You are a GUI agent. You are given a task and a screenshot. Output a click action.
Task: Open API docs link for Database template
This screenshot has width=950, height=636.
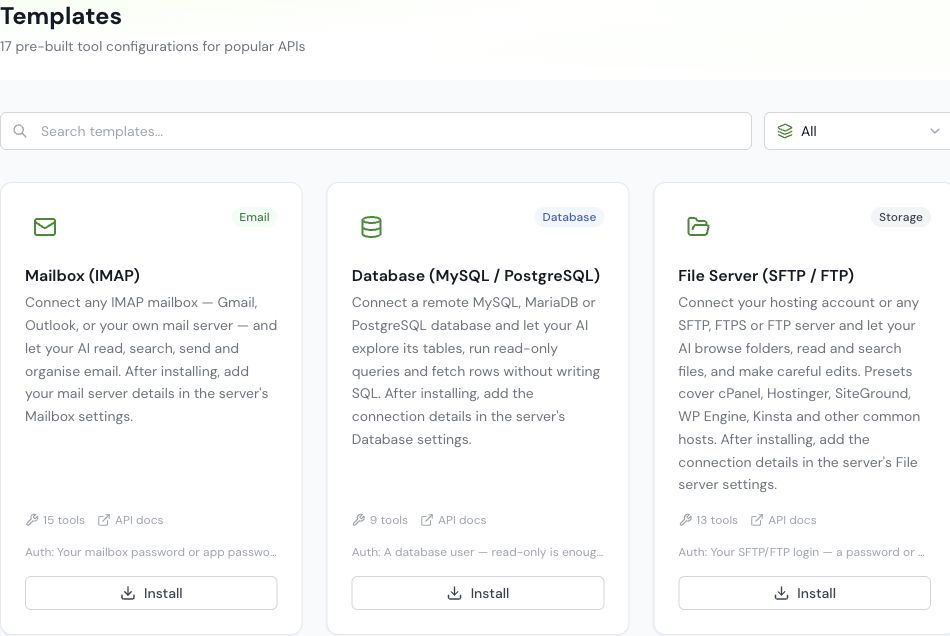(x=454, y=520)
